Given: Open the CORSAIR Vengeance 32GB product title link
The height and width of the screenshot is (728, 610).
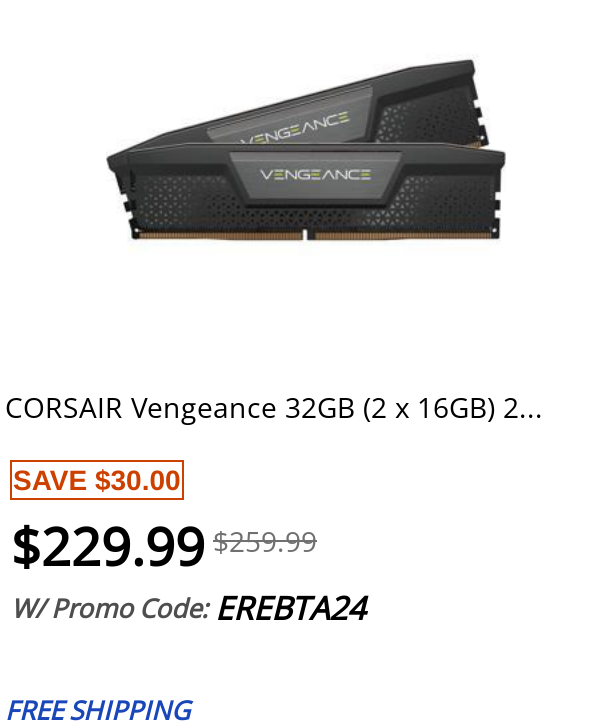Looking at the screenshot, I should click(273, 409).
